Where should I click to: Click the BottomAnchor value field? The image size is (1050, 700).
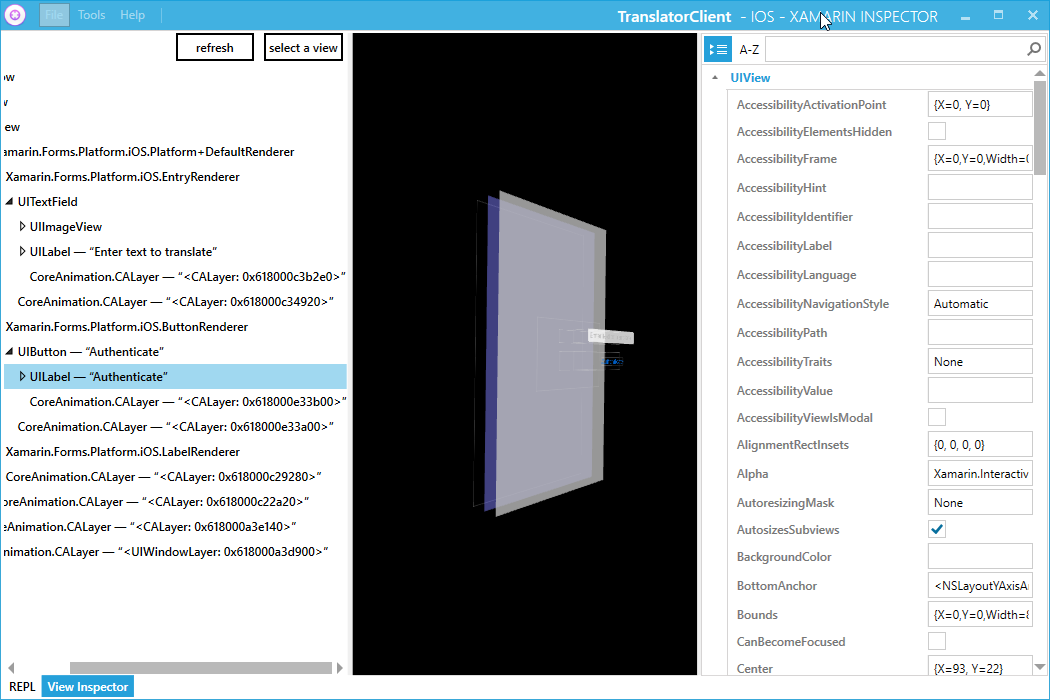point(980,585)
